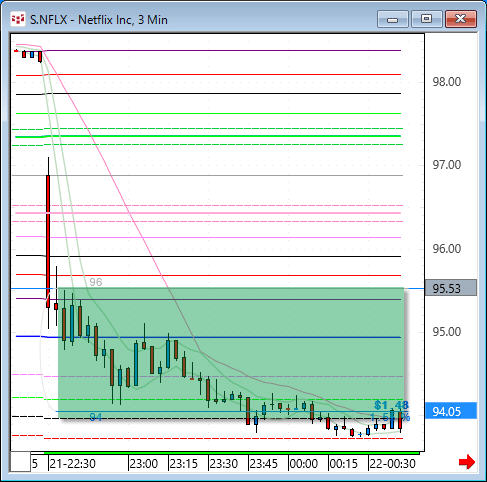Click the 00:15 time axis label

click(344, 464)
